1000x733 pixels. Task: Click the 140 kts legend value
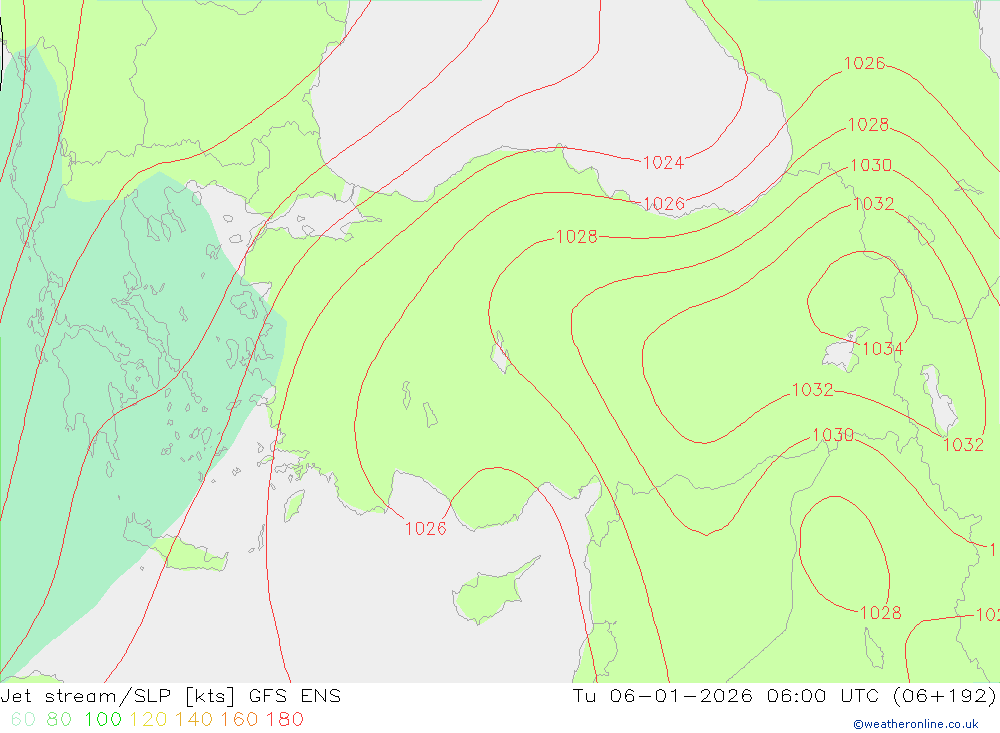click(194, 719)
